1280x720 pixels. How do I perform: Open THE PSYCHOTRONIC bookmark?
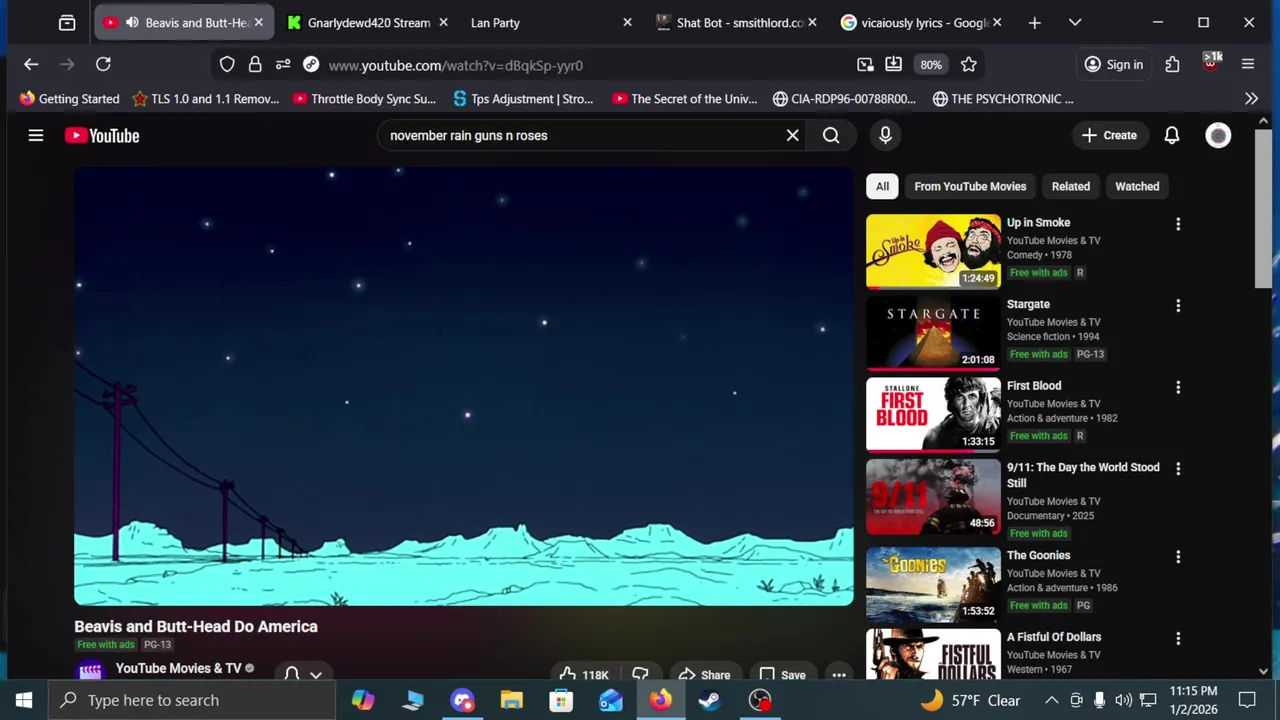point(1003,98)
